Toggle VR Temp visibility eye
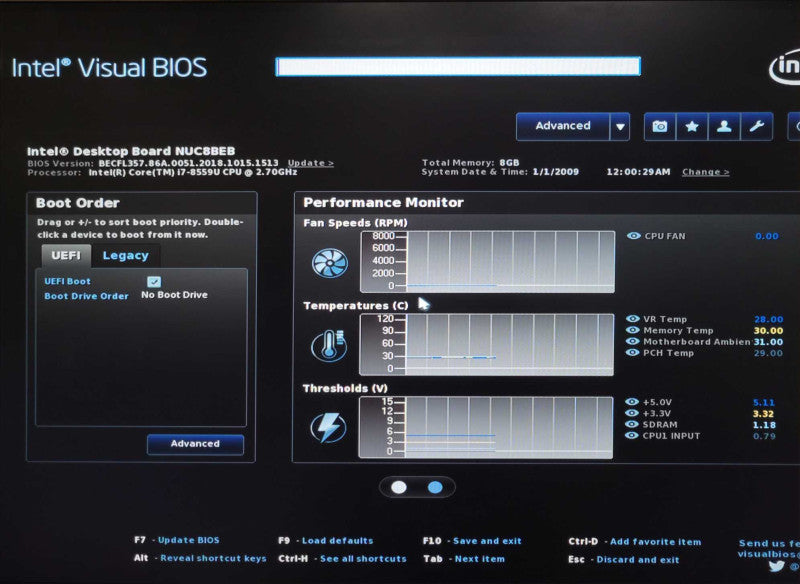800x584 pixels. pos(633,319)
